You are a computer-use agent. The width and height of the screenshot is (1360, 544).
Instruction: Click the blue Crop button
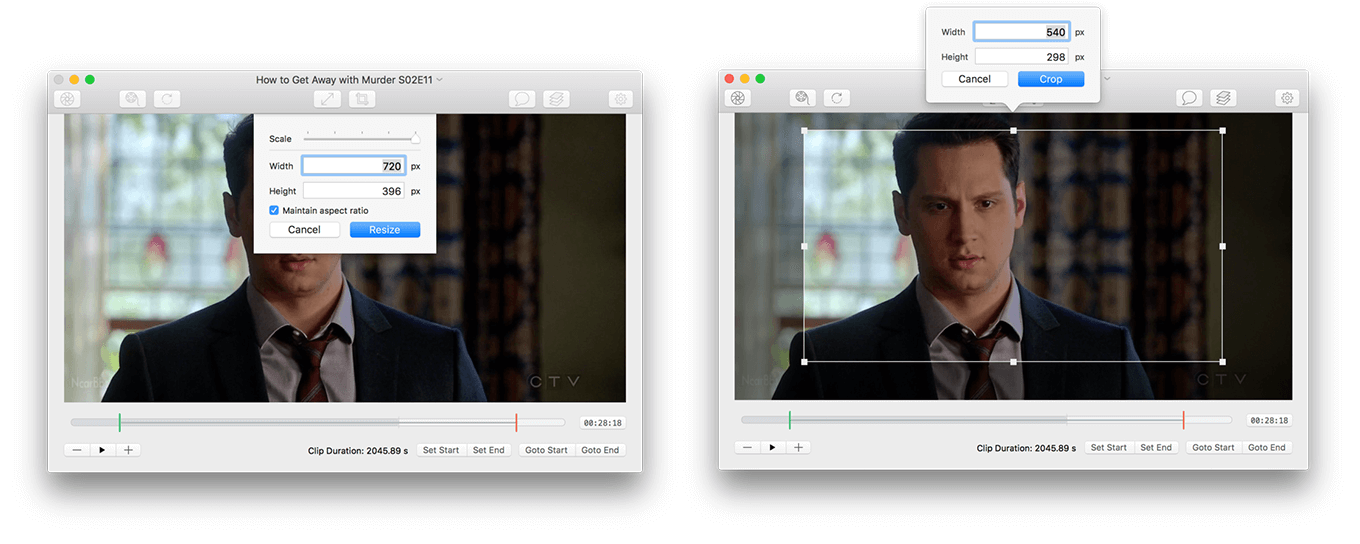[x=1051, y=79]
